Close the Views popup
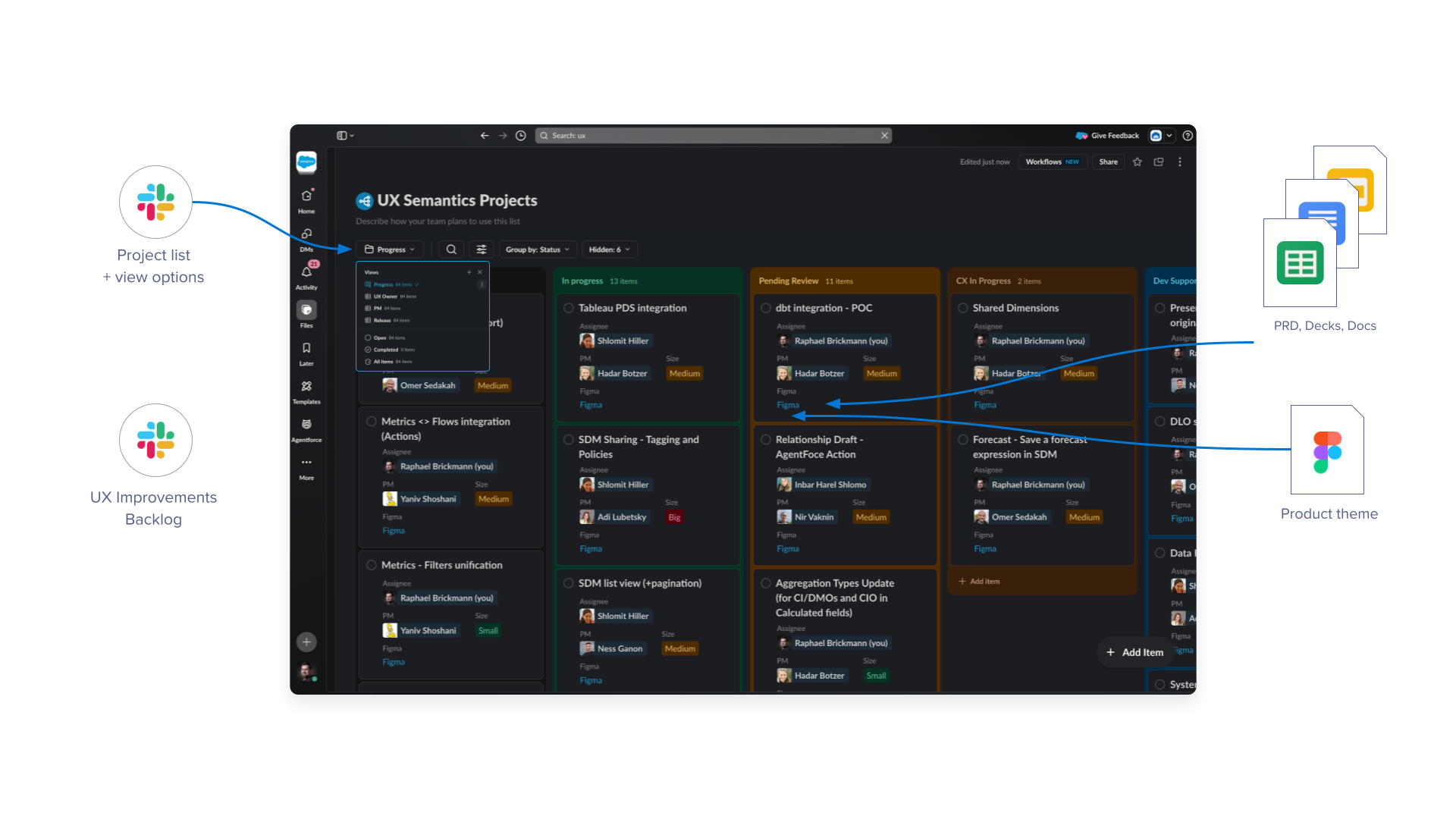The image size is (1456, 819). tap(480, 272)
